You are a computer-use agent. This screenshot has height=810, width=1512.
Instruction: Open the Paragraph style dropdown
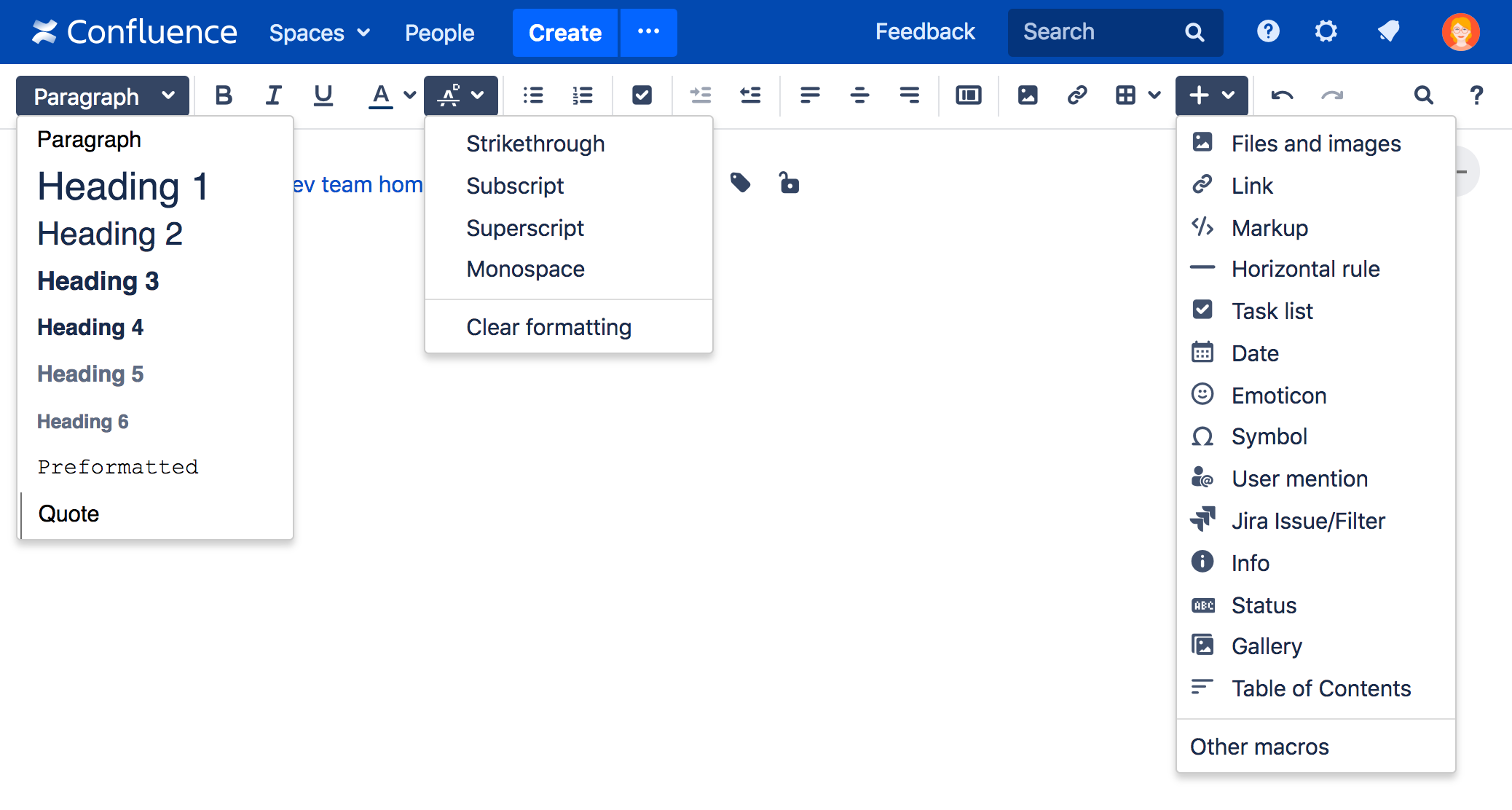pyautogui.click(x=103, y=96)
